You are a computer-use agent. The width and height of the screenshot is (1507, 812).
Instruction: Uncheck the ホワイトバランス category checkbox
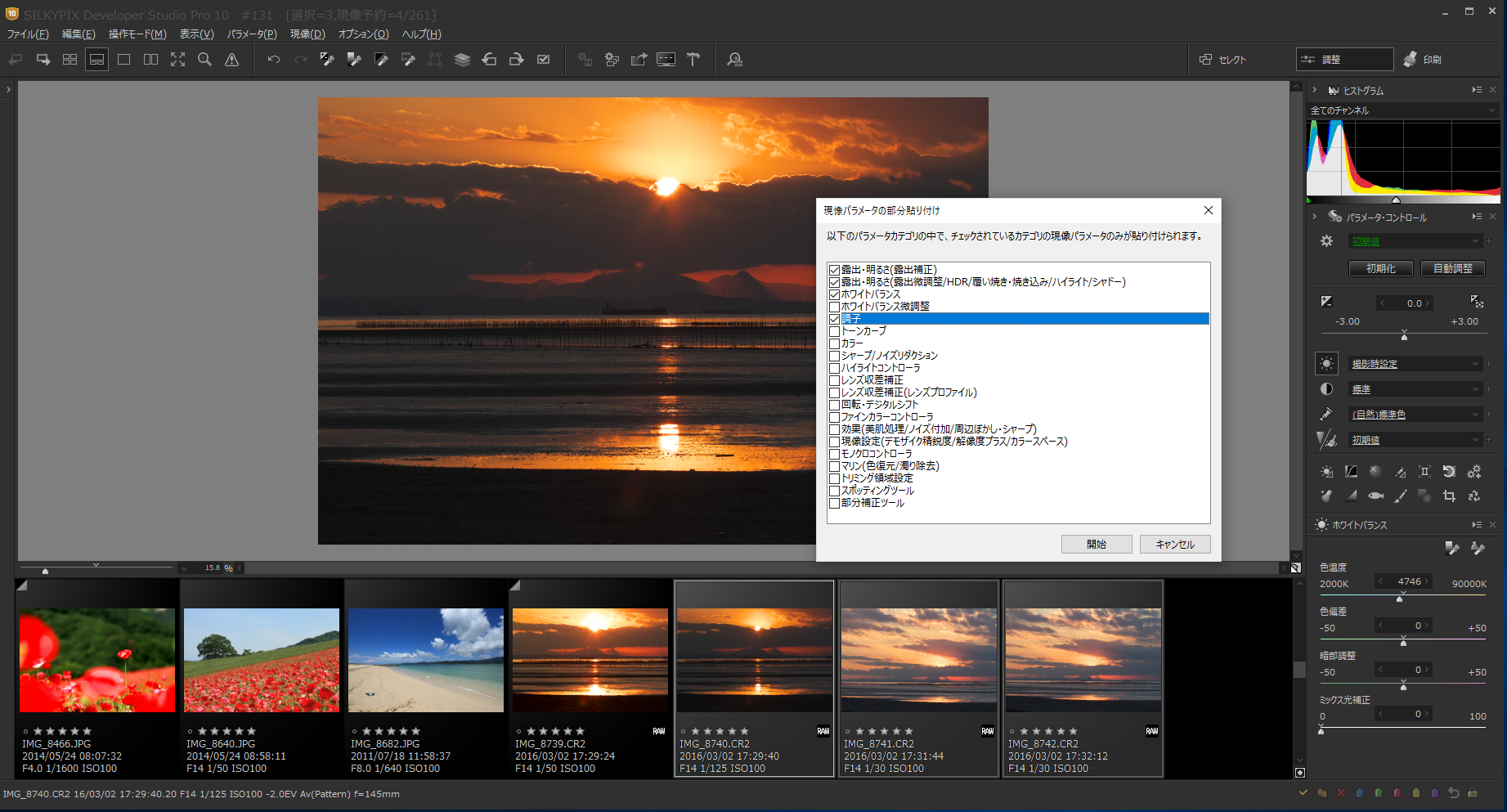[834, 294]
